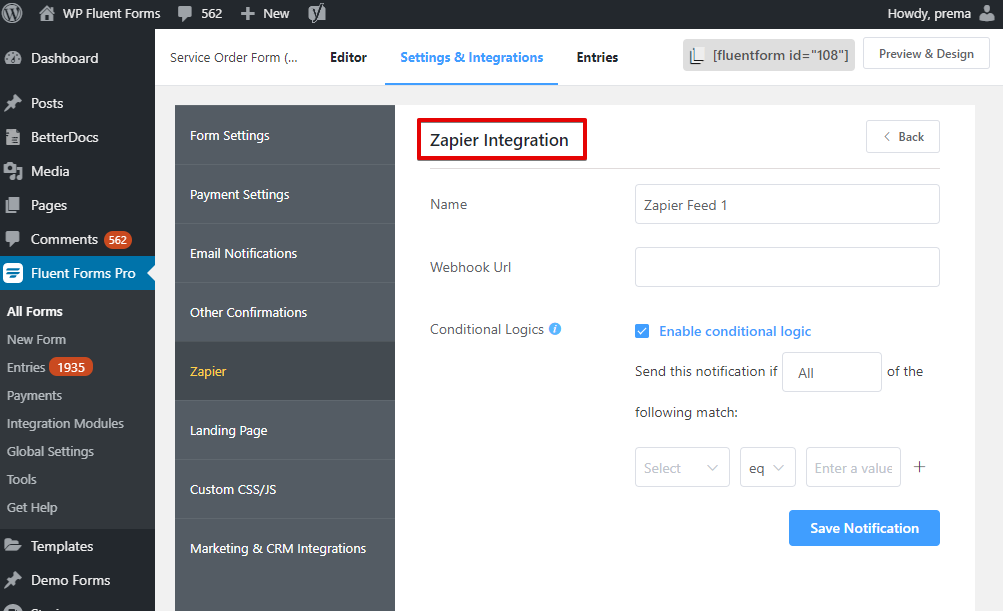Click the Back button
The width and height of the screenshot is (1003, 611).
[x=903, y=136]
